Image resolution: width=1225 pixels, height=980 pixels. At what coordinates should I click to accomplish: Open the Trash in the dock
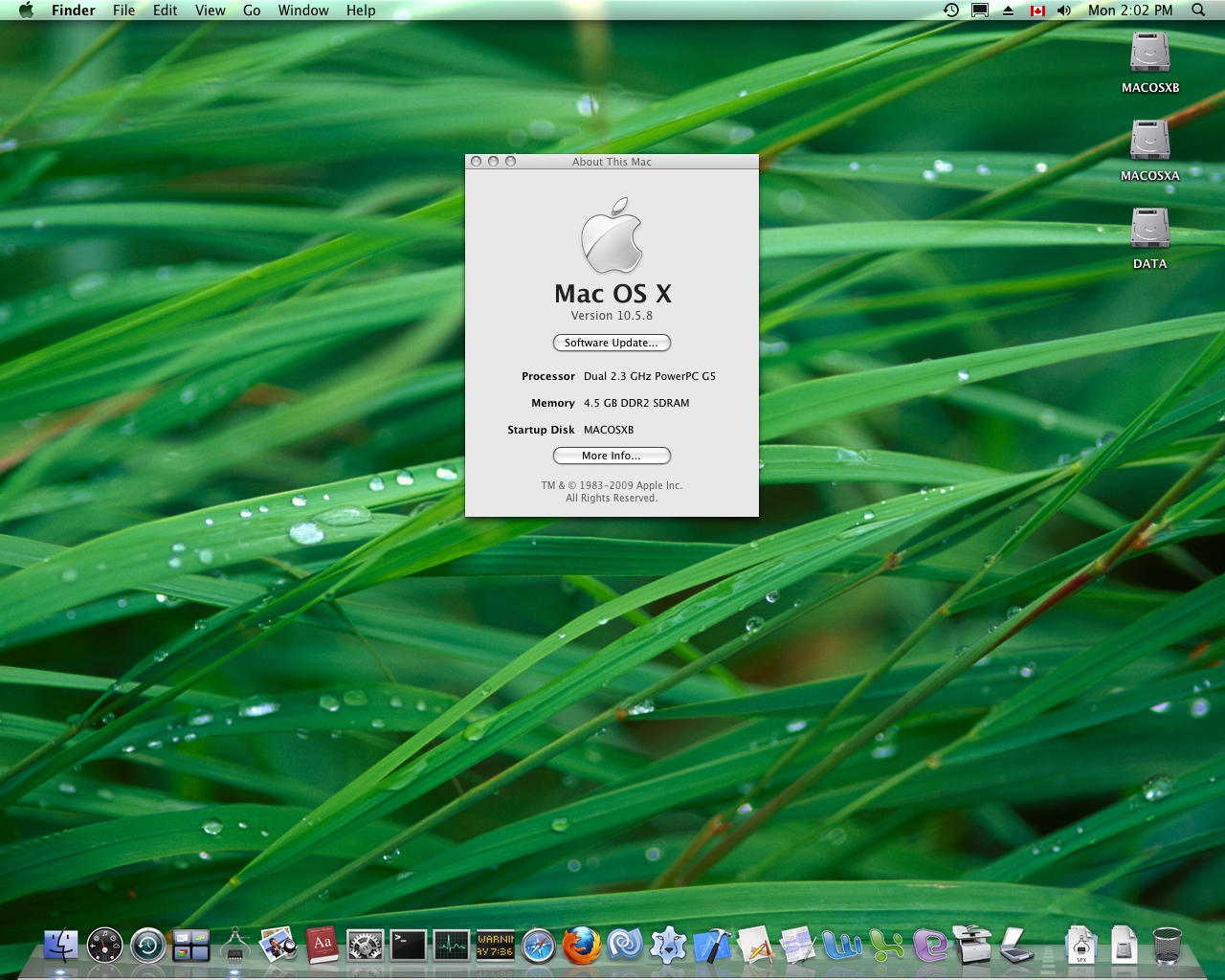click(x=1168, y=946)
